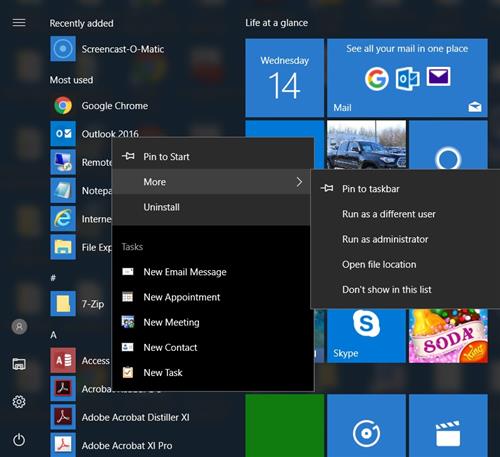The width and height of the screenshot is (500, 457).
Task: Open the Skype tile
Action: [x=366, y=336]
